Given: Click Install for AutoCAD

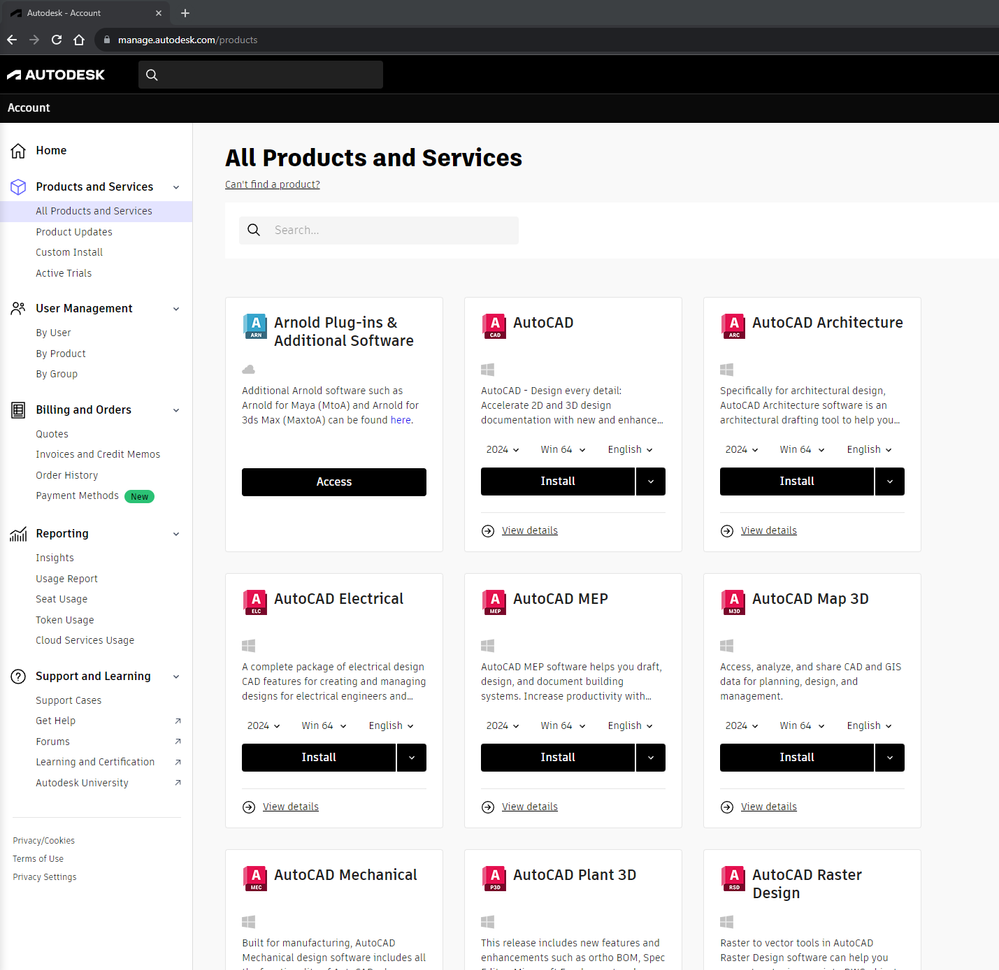Looking at the screenshot, I should pos(557,481).
